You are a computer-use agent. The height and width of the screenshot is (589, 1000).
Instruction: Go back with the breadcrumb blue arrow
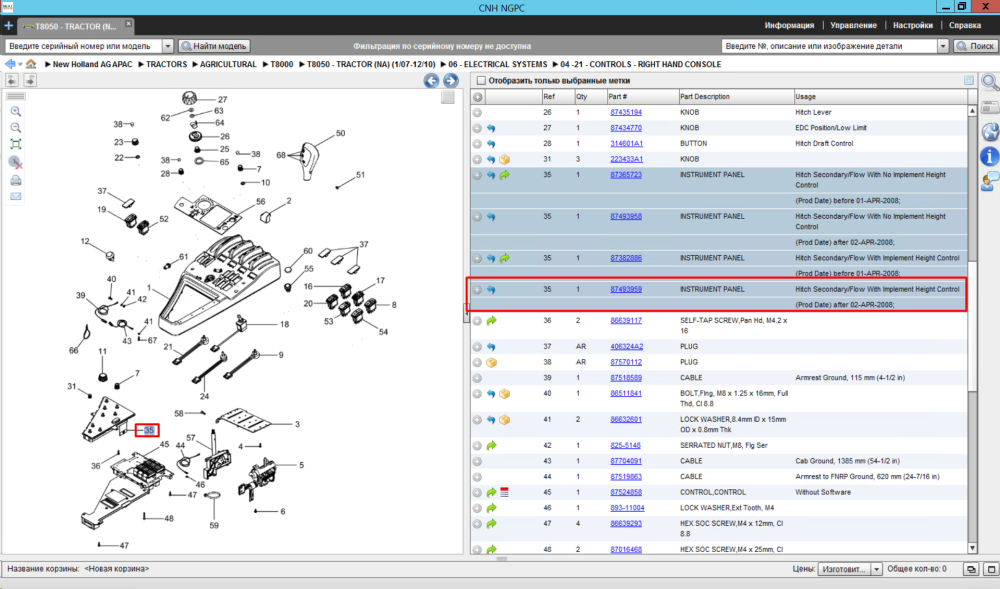pos(10,64)
